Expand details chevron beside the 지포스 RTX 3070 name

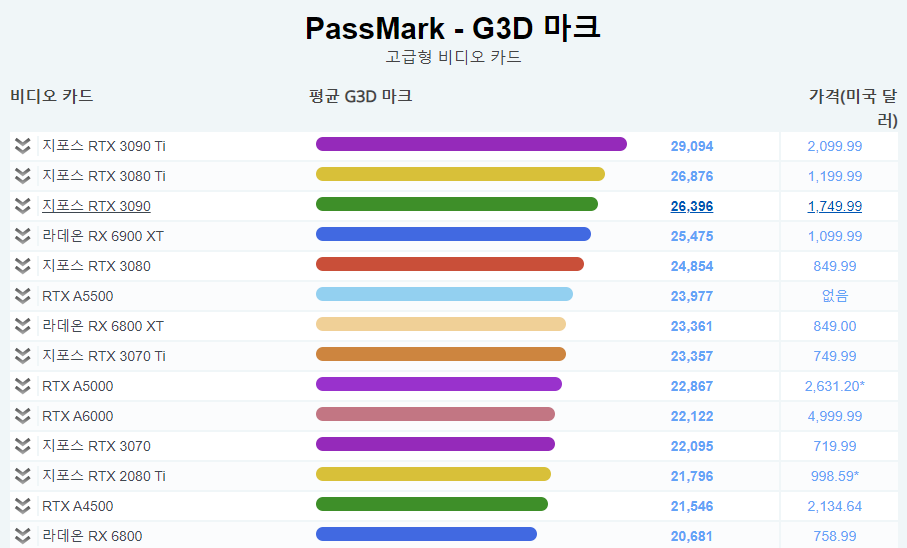[23, 446]
